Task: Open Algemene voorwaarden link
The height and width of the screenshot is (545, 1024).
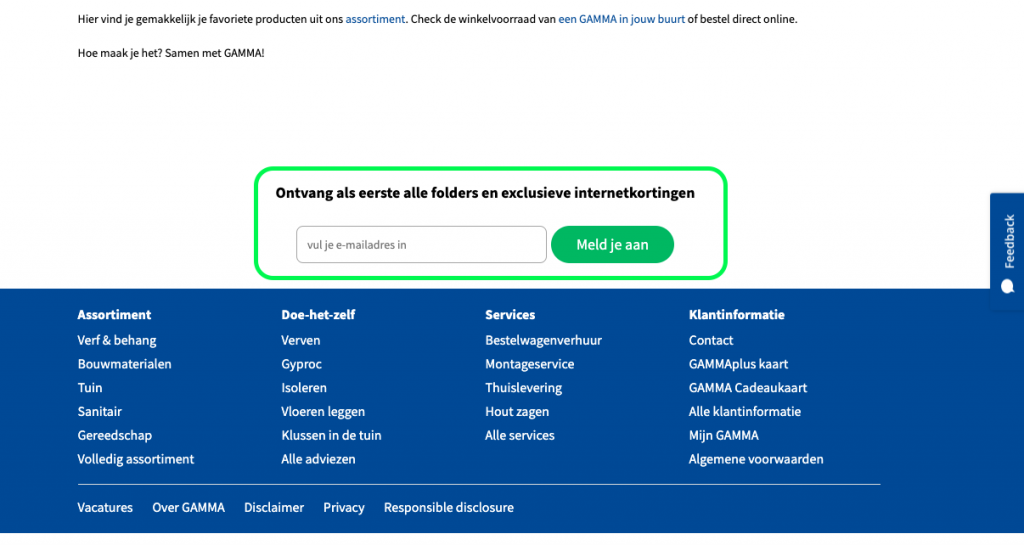Action: (x=756, y=459)
